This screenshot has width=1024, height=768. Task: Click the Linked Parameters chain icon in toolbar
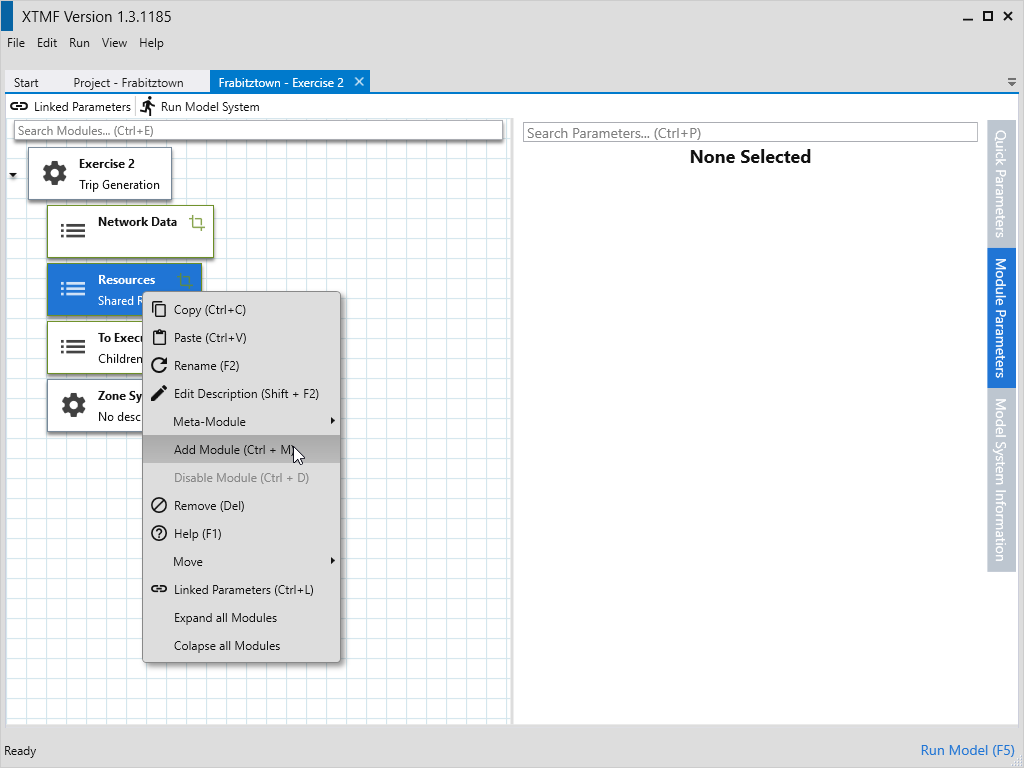19,106
